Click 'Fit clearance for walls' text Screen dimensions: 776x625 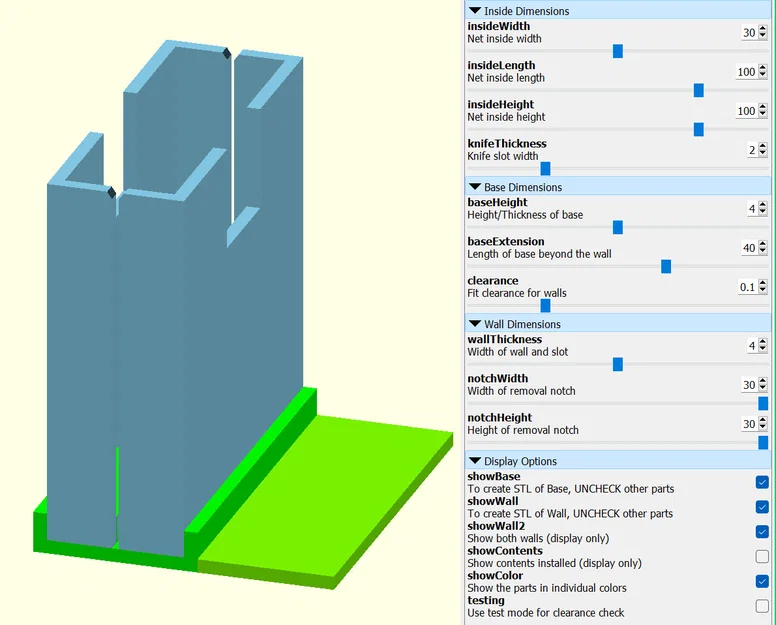[517, 293]
